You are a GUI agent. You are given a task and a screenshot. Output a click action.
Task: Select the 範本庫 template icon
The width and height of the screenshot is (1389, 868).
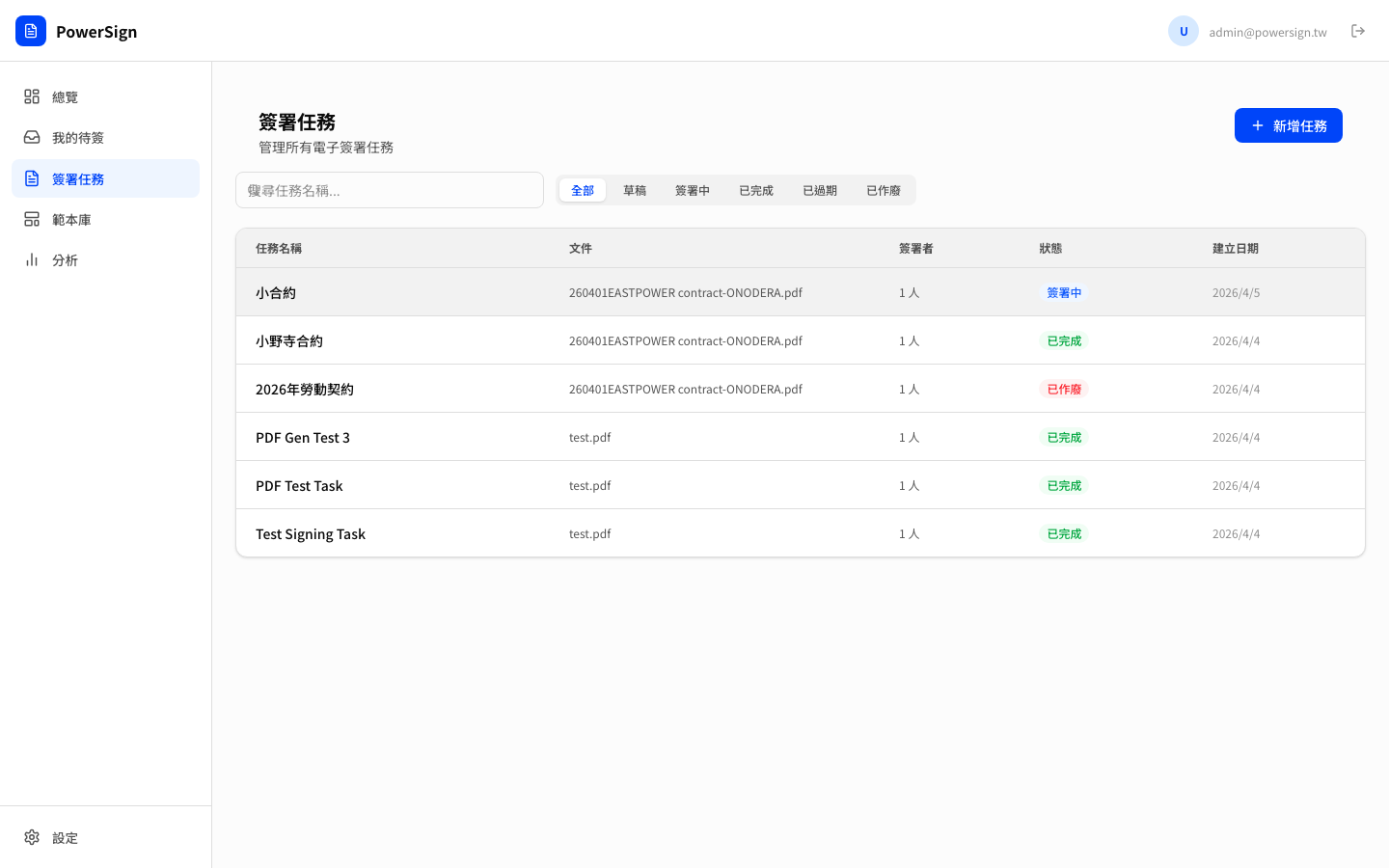pyautogui.click(x=32, y=219)
